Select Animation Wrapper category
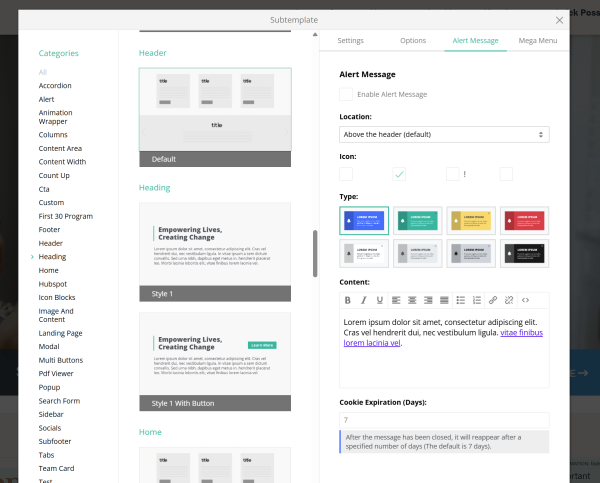This screenshot has height=483, width=600. [55, 117]
